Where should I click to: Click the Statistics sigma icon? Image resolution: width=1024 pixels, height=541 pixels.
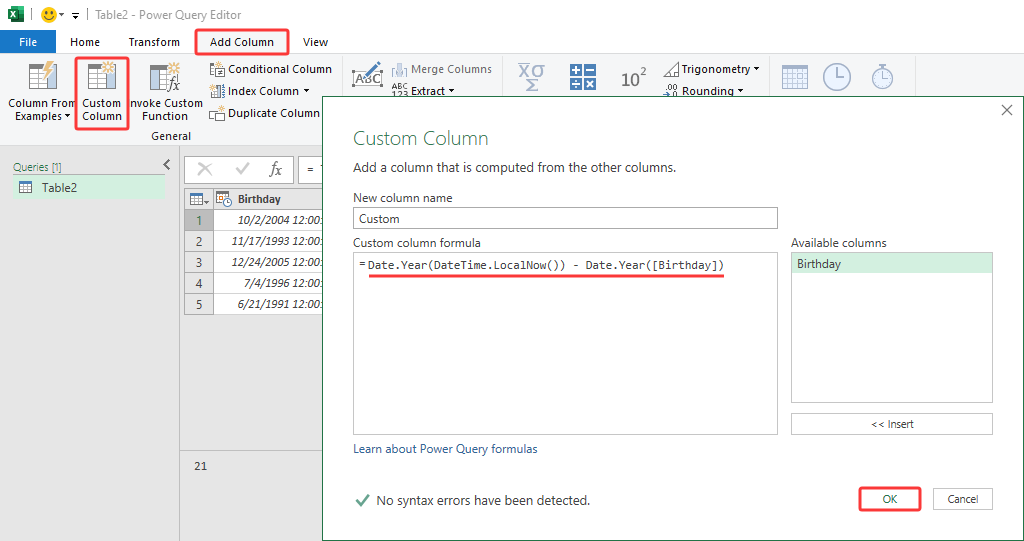pyautogui.click(x=531, y=77)
